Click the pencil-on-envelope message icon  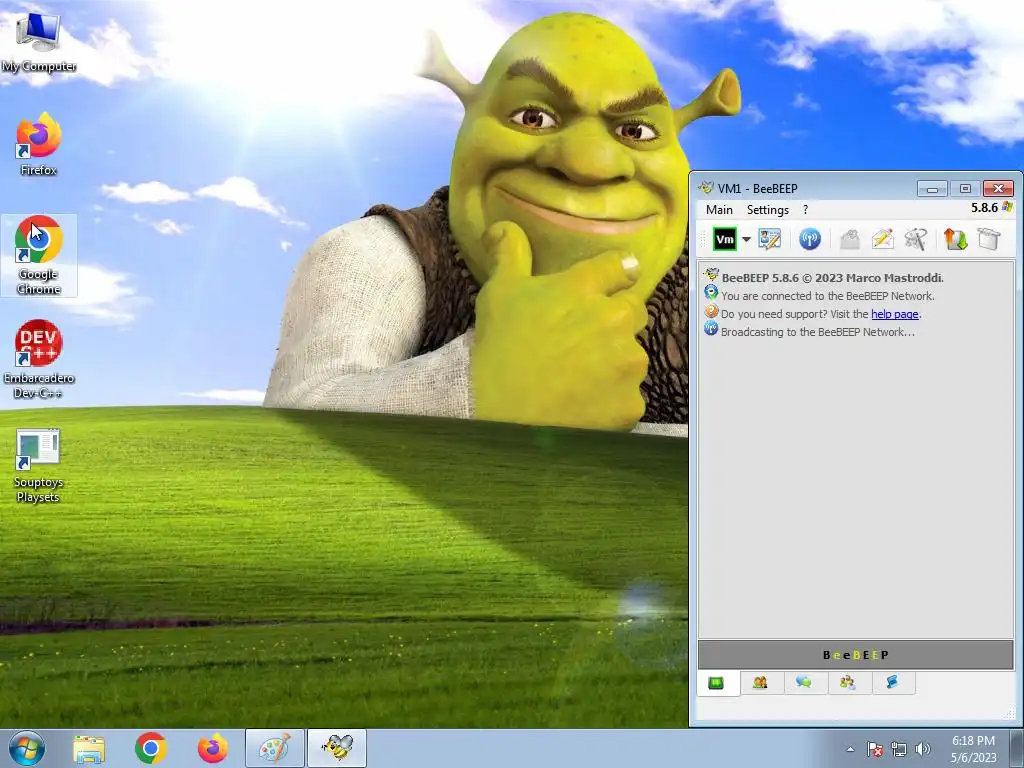882,239
